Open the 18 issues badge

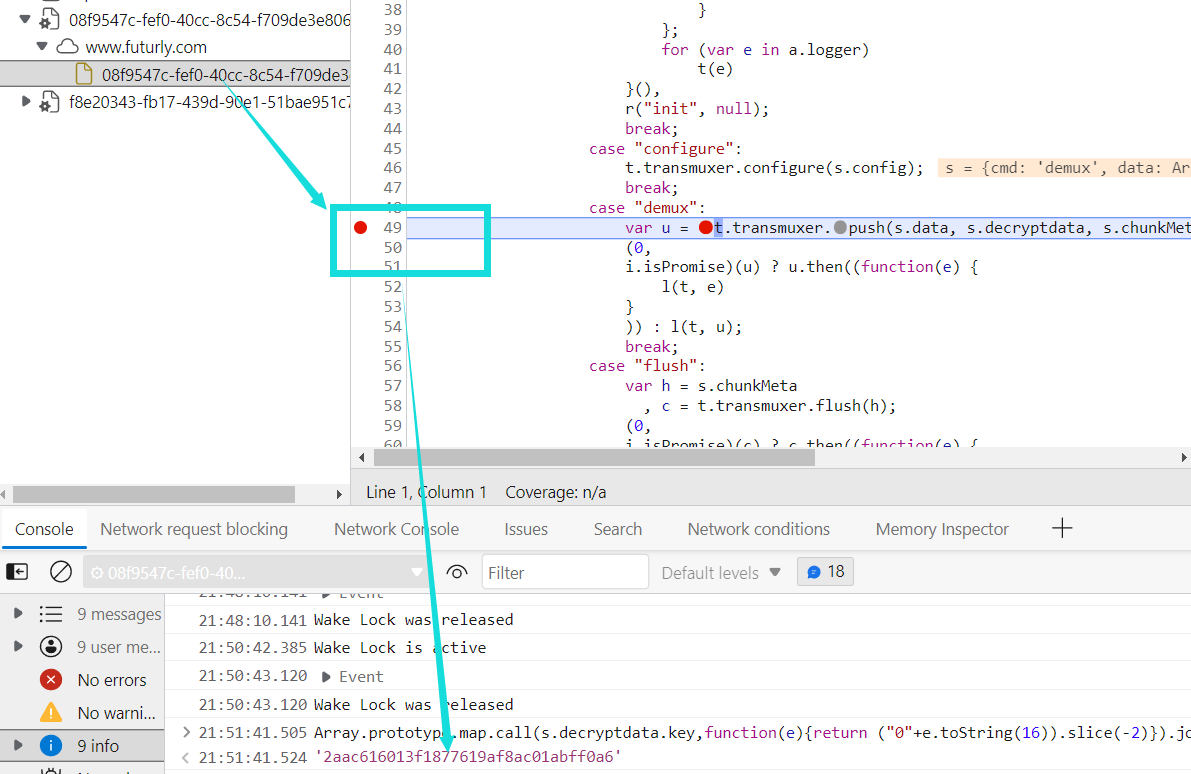pyautogui.click(x=826, y=571)
